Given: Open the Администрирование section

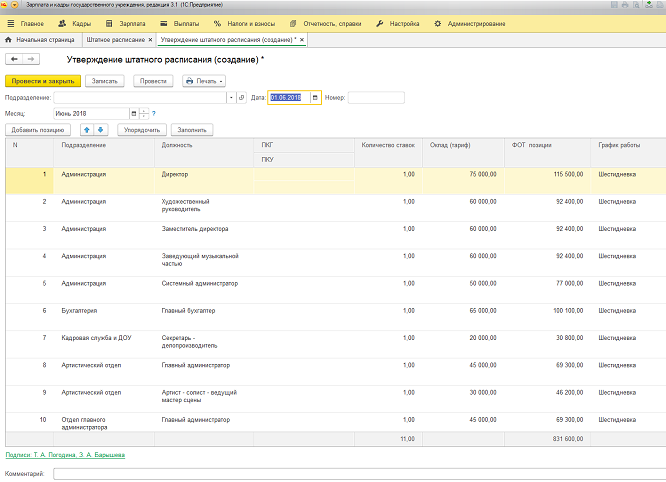Looking at the screenshot, I should [x=470, y=24].
